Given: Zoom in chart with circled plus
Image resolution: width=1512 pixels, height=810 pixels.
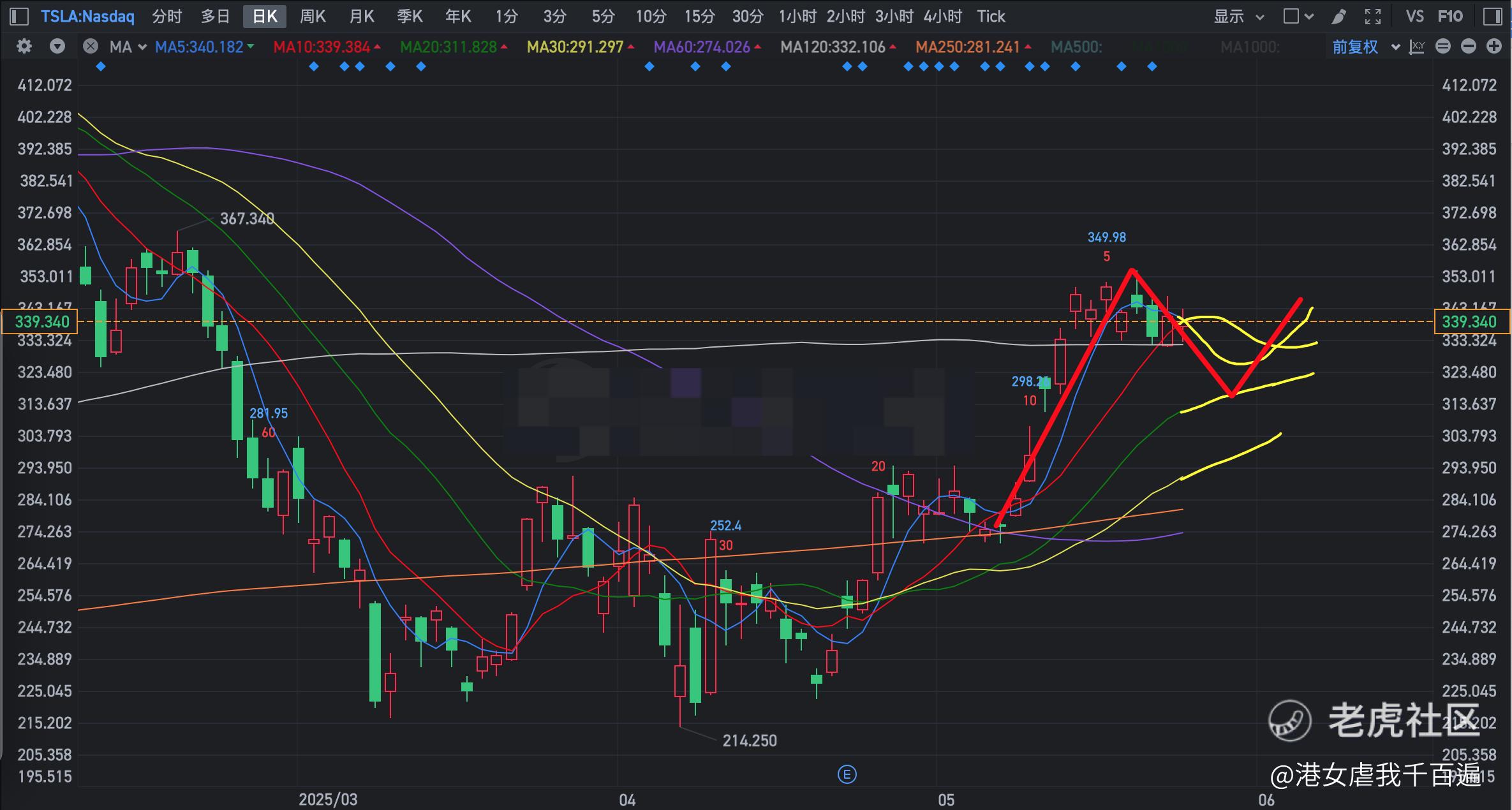Looking at the screenshot, I should tap(1494, 46).
